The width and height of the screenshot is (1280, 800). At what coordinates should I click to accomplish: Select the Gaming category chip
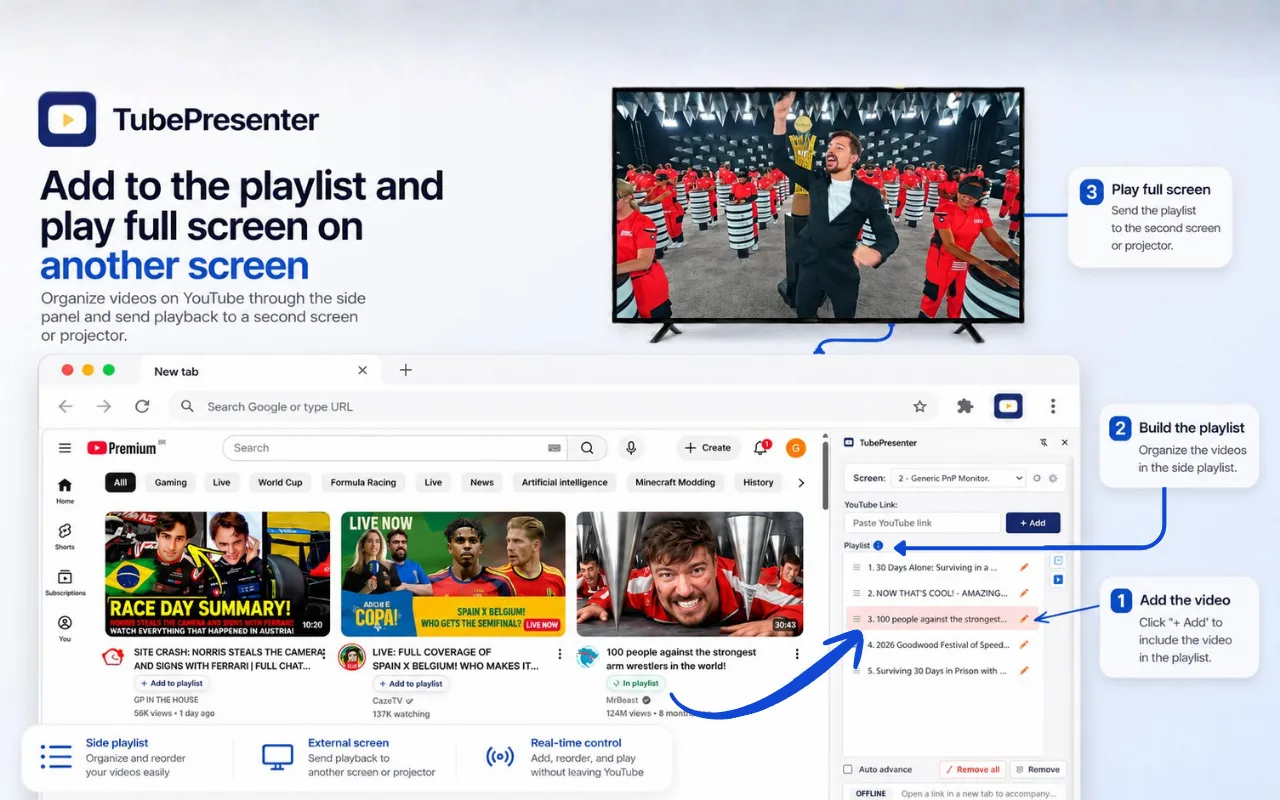[x=171, y=482]
